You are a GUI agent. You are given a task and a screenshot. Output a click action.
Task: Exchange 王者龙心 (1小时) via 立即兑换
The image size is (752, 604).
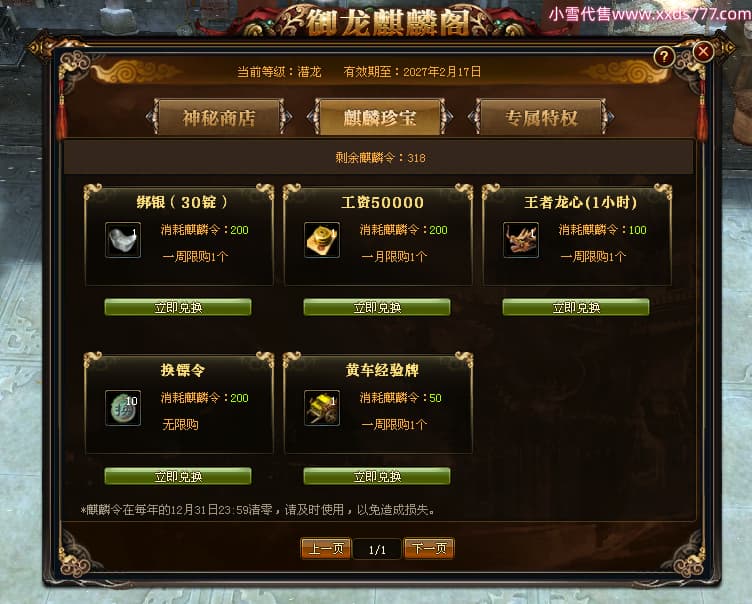pos(576,307)
